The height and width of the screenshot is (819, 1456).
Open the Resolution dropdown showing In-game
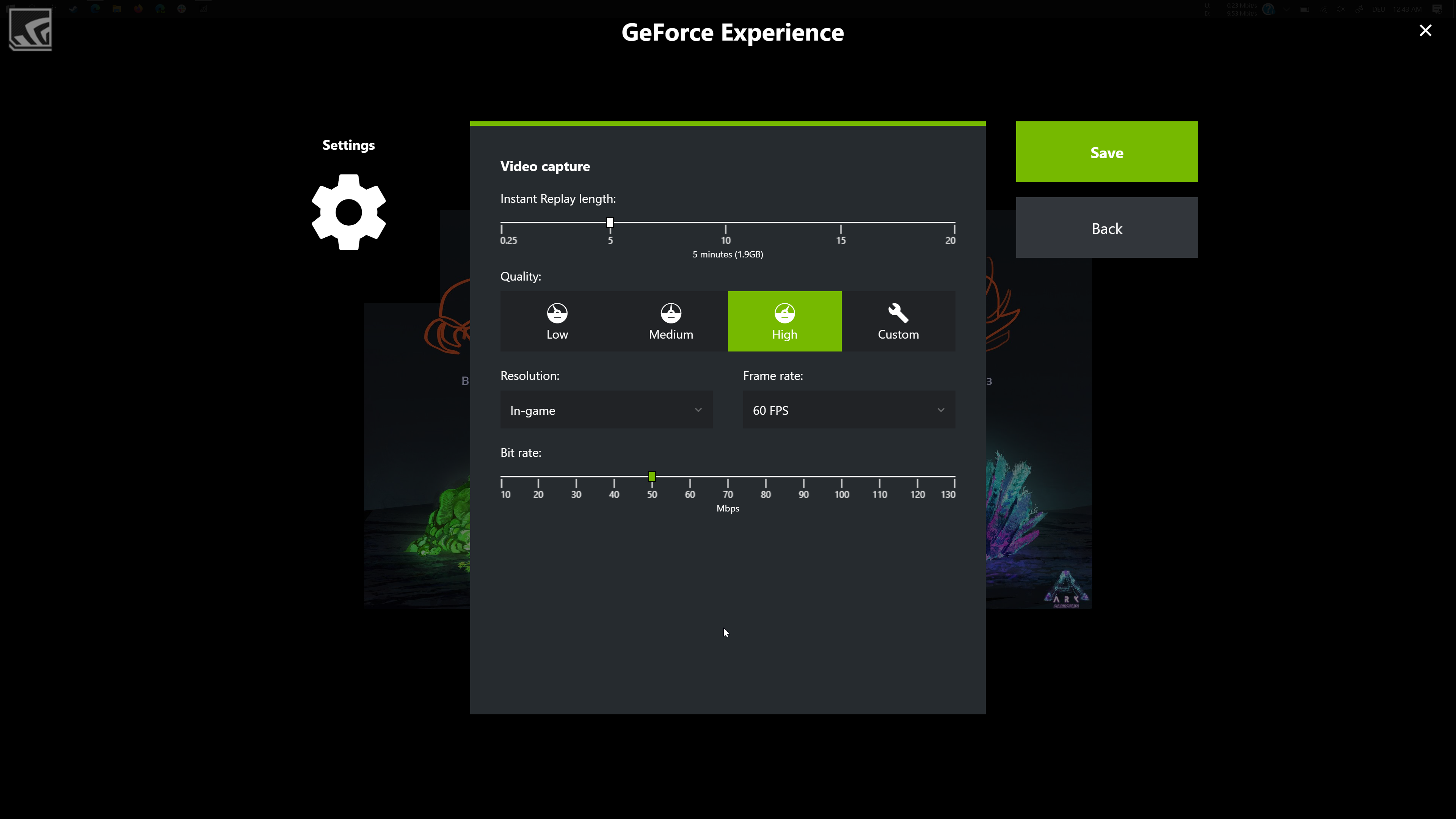pyautogui.click(x=606, y=410)
